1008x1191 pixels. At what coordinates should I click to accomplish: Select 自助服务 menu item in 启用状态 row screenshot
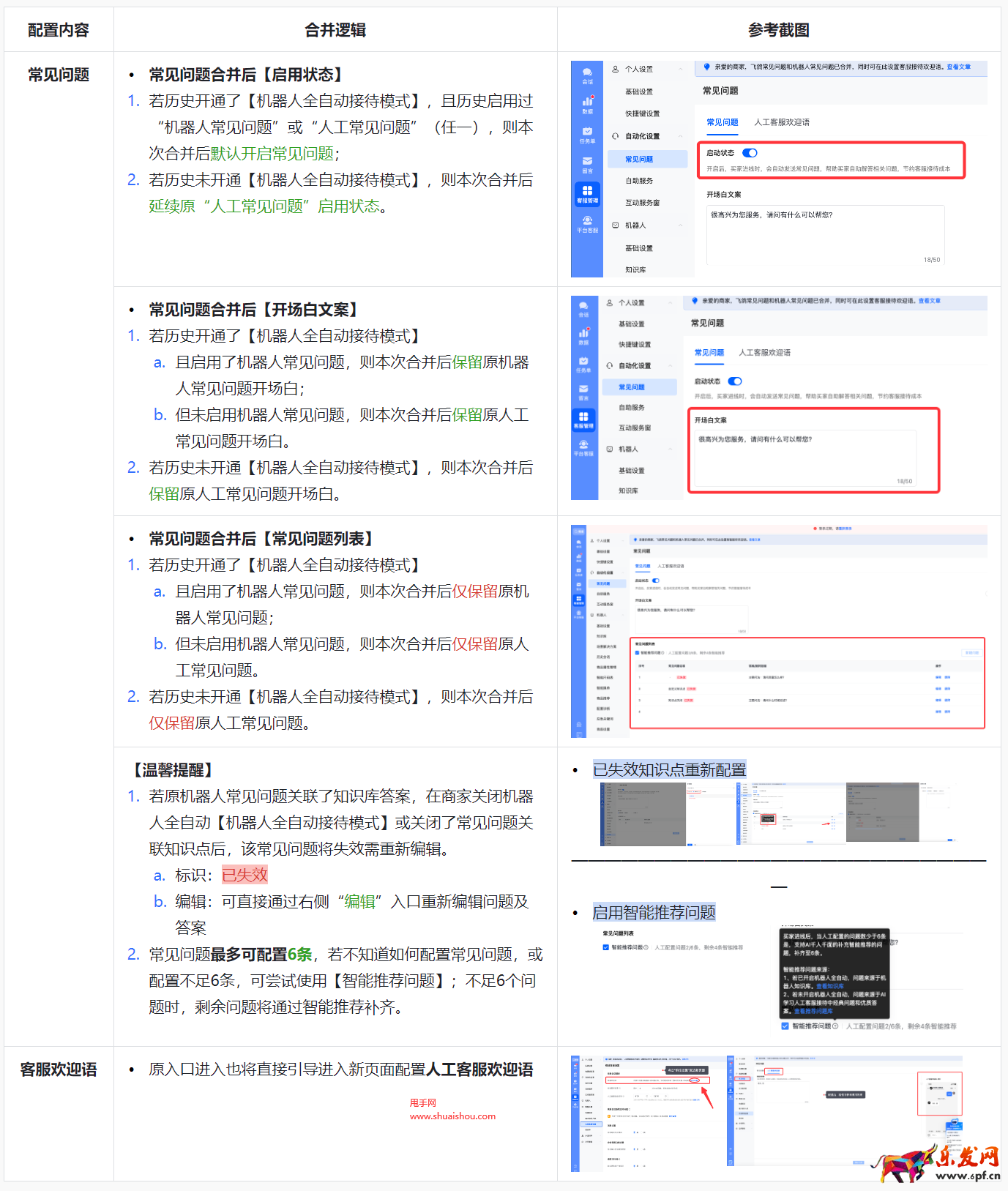click(638, 181)
